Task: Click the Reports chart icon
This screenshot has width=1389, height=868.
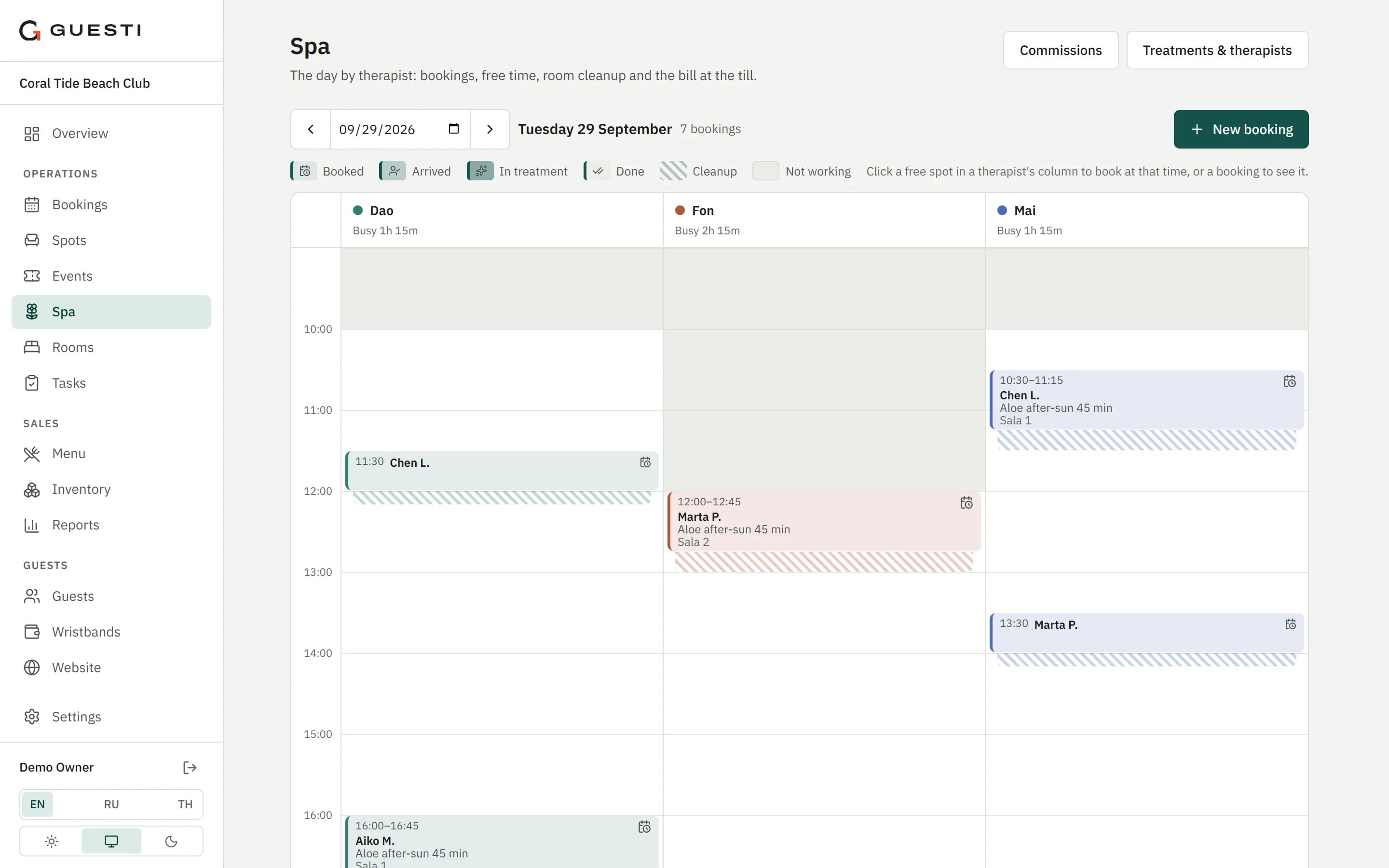Action: click(31, 525)
